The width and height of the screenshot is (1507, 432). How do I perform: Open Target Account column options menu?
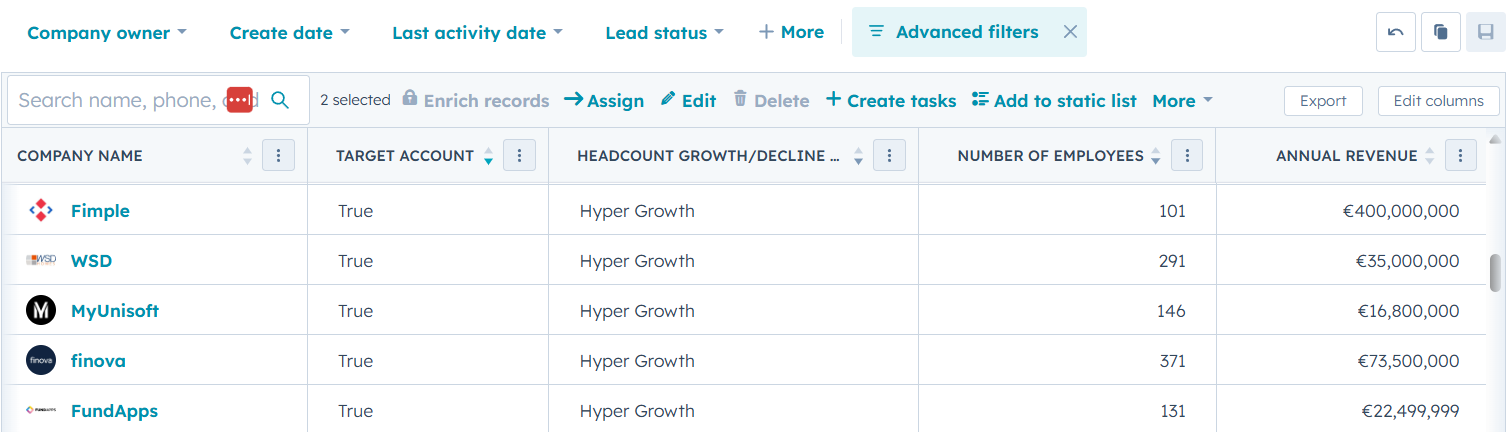point(519,155)
